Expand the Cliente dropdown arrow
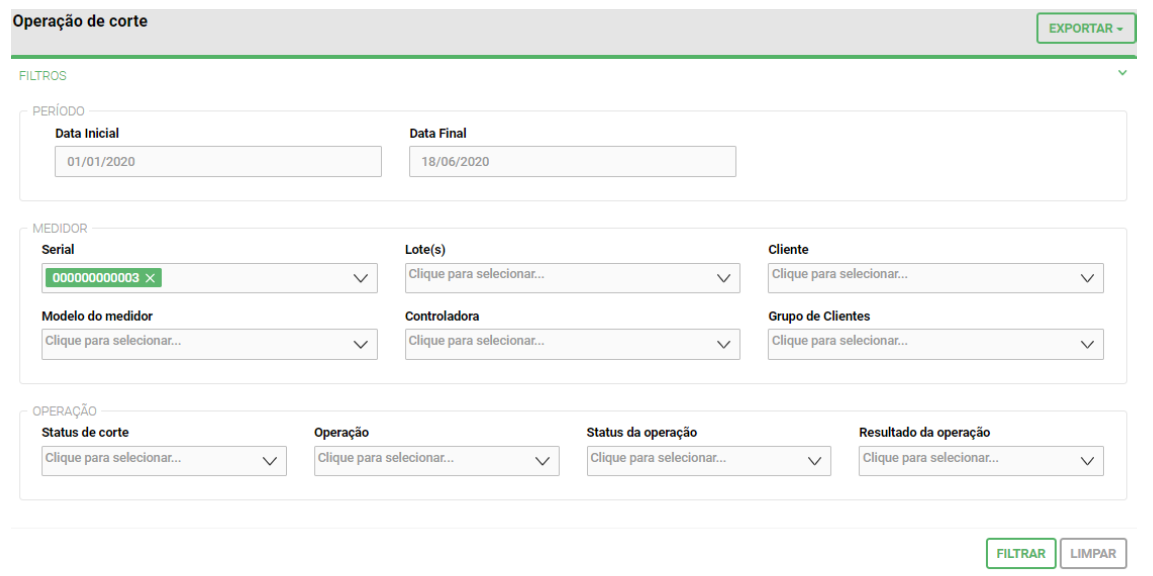The height and width of the screenshot is (576, 1153). [1087, 279]
